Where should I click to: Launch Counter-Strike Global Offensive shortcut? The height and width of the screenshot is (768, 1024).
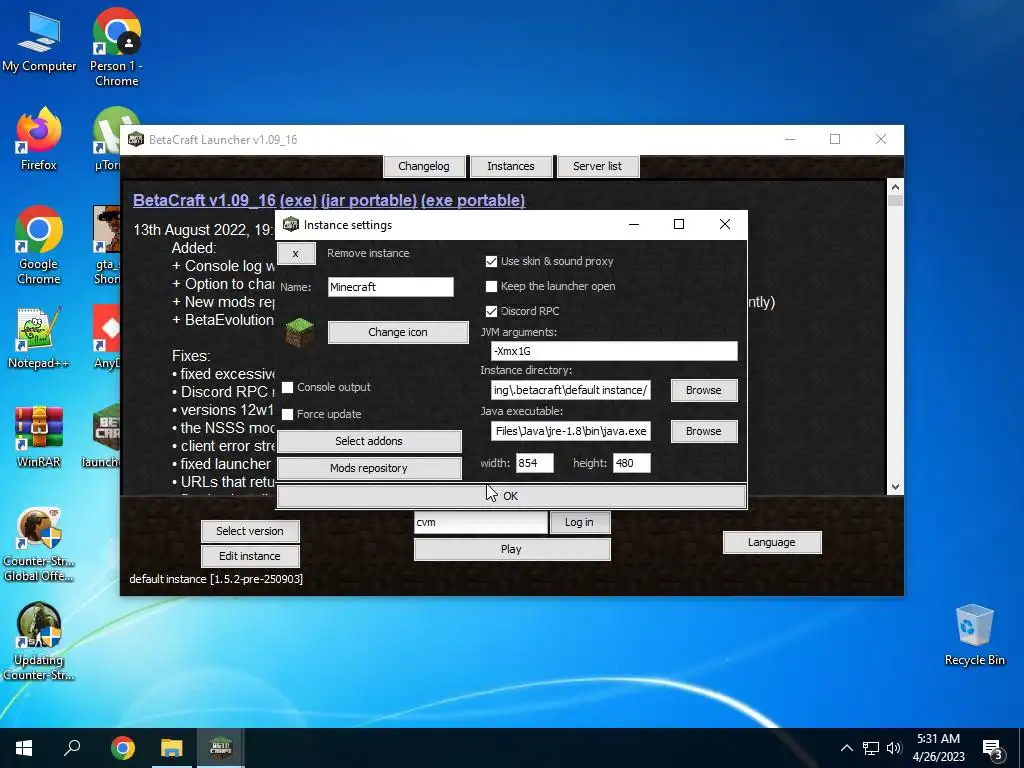tap(39, 545)
